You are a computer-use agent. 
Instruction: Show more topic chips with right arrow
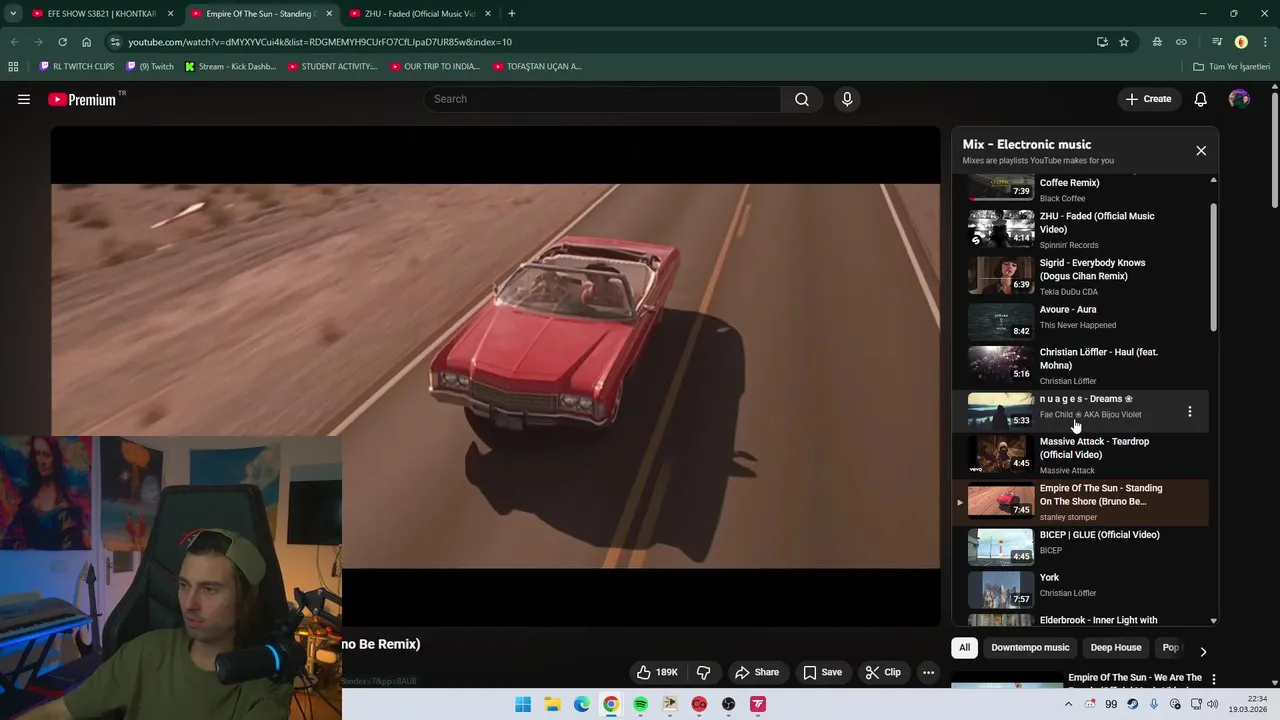pos(1203,651)
